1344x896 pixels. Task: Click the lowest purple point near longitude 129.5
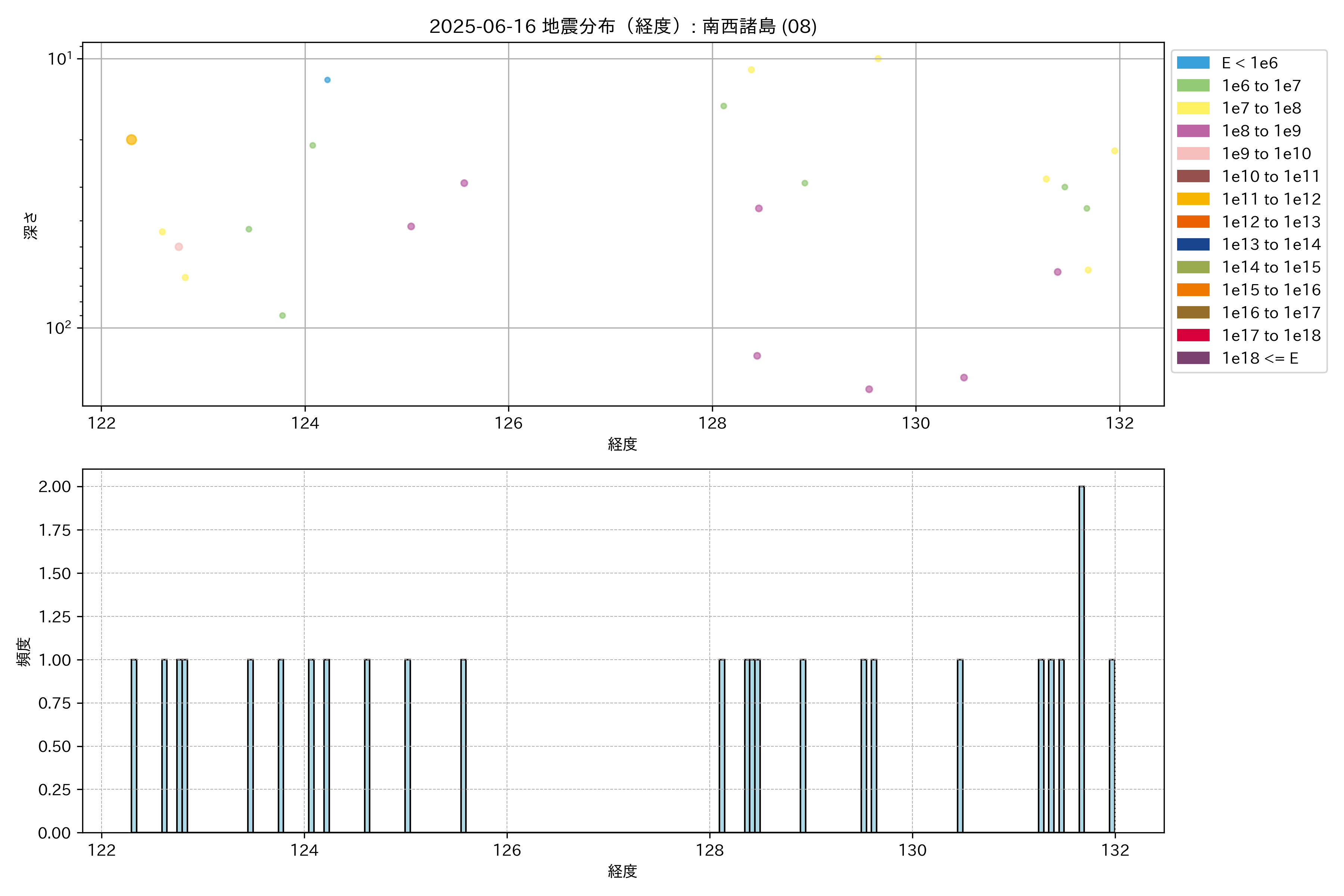click(x=869, y=389)
